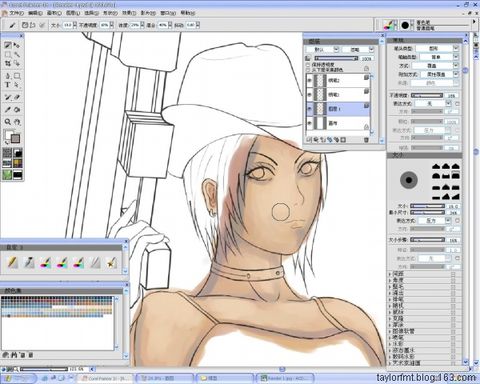Expand the 间距 brush control section

tap(390, 274)
